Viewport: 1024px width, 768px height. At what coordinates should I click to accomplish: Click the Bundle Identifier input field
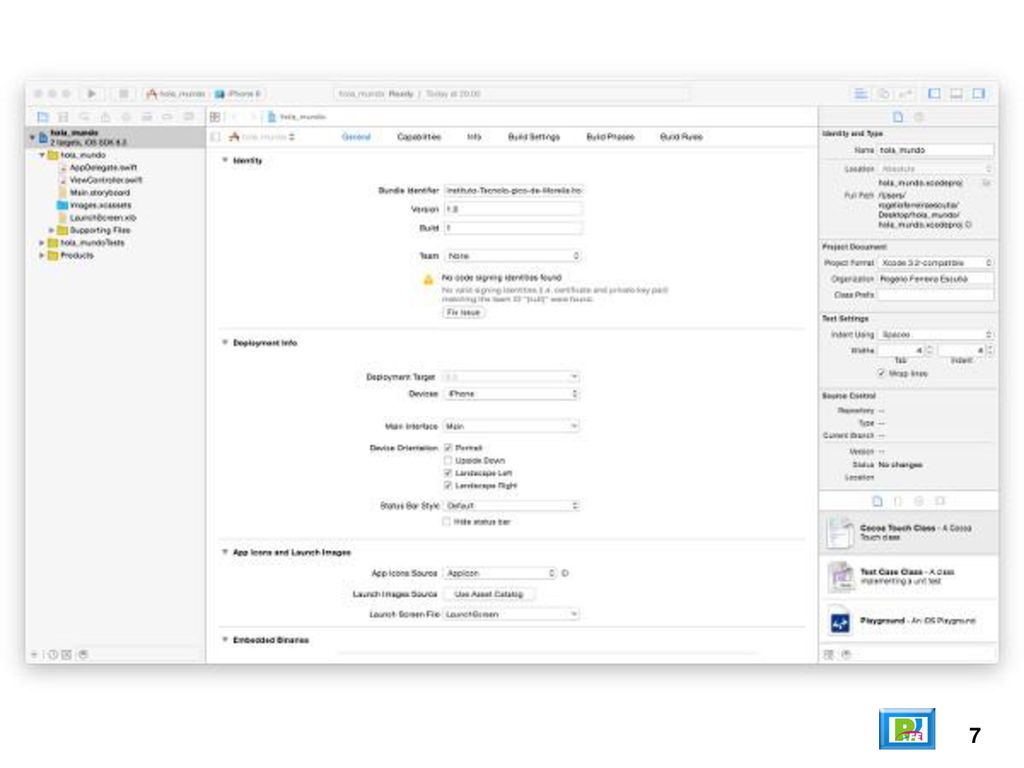513,190
